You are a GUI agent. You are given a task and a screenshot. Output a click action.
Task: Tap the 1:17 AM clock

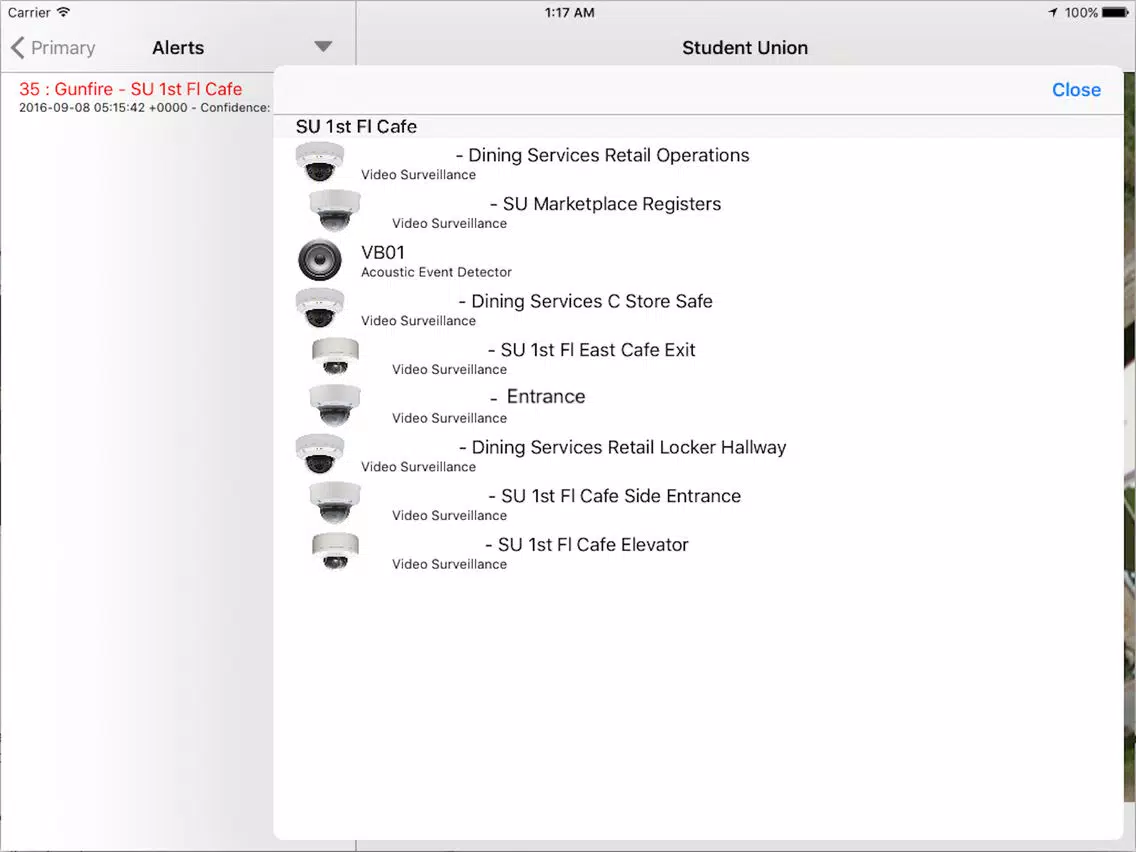(x=569, y=12)
